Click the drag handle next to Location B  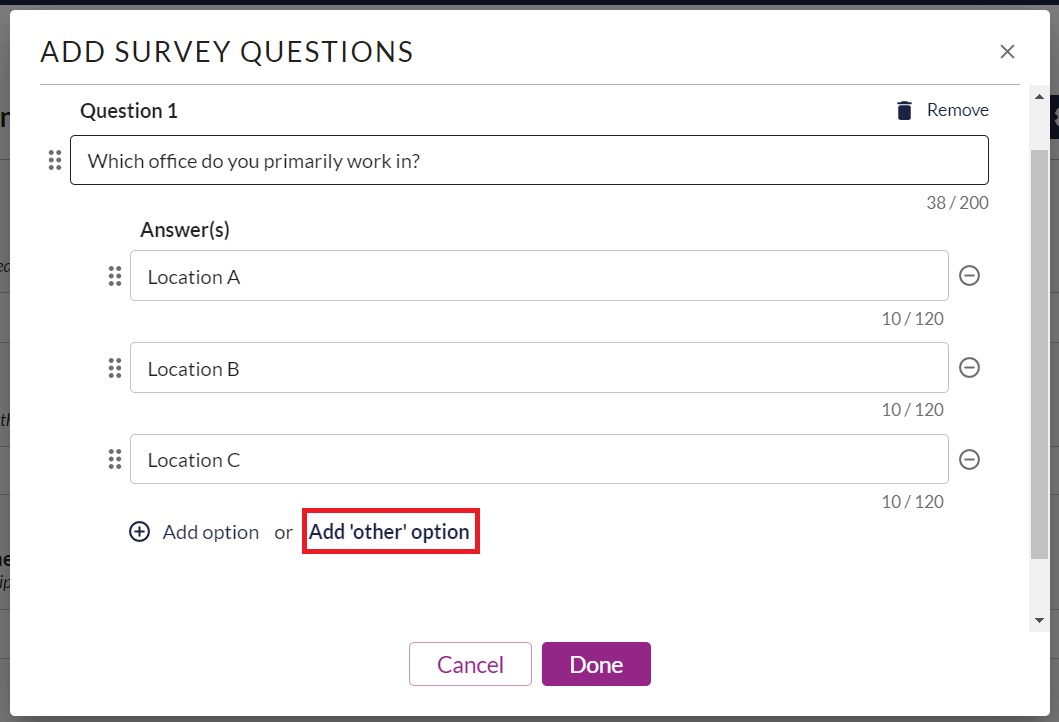point(115,368)
